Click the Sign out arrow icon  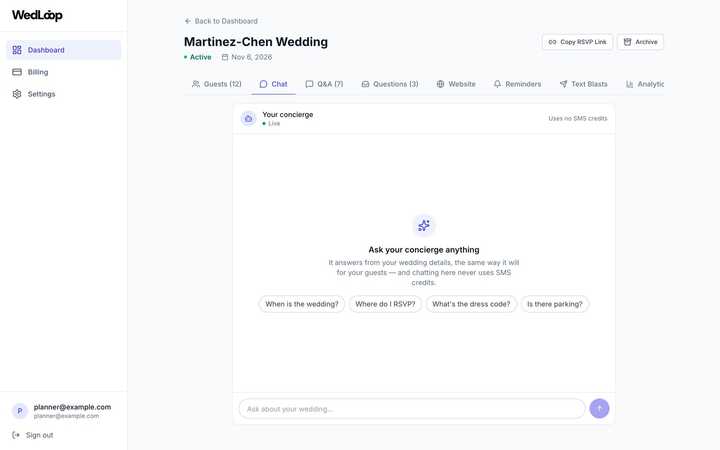(16, 435)
